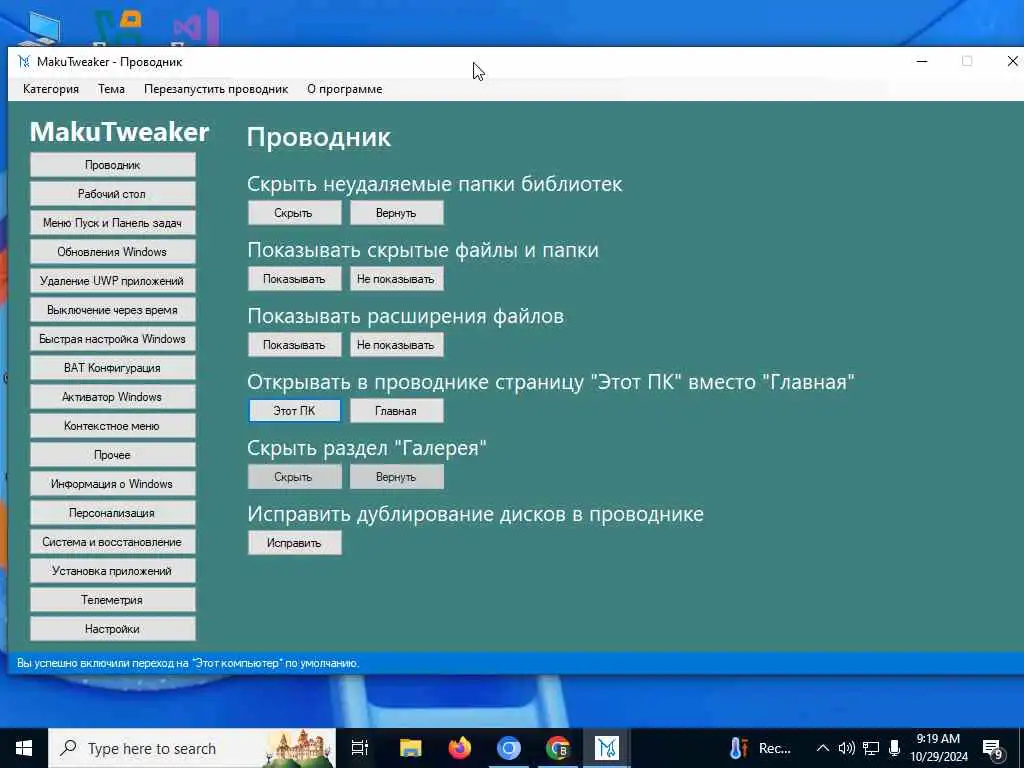The height and width of the screenshot is (768, 1024).
Task: Click microphone icon in system tray
Action: coord(895,748)
